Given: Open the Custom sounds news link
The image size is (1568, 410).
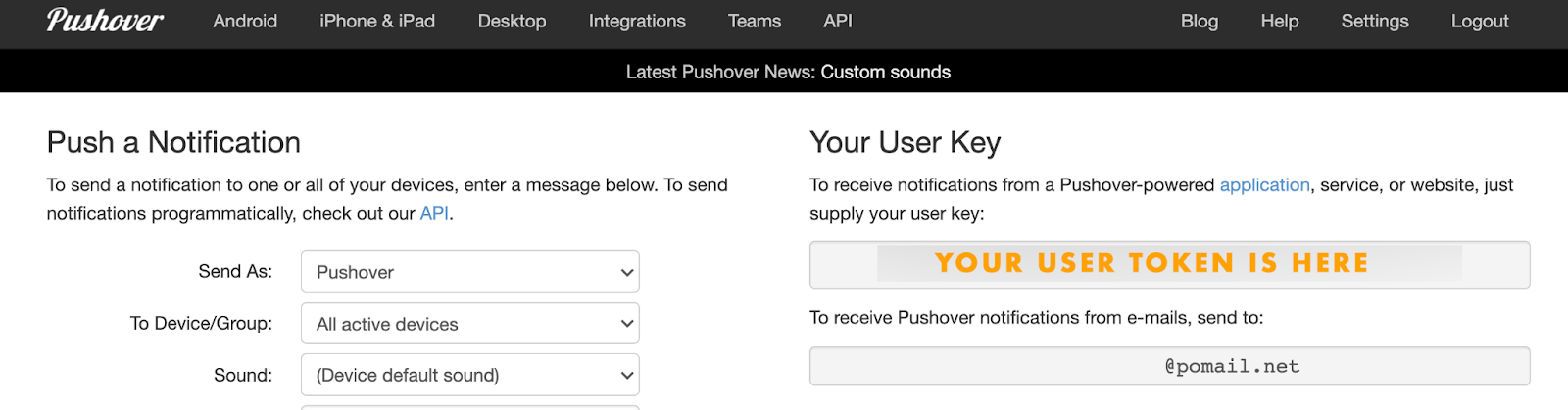Looking at the screenshot, I should point(886,72).
